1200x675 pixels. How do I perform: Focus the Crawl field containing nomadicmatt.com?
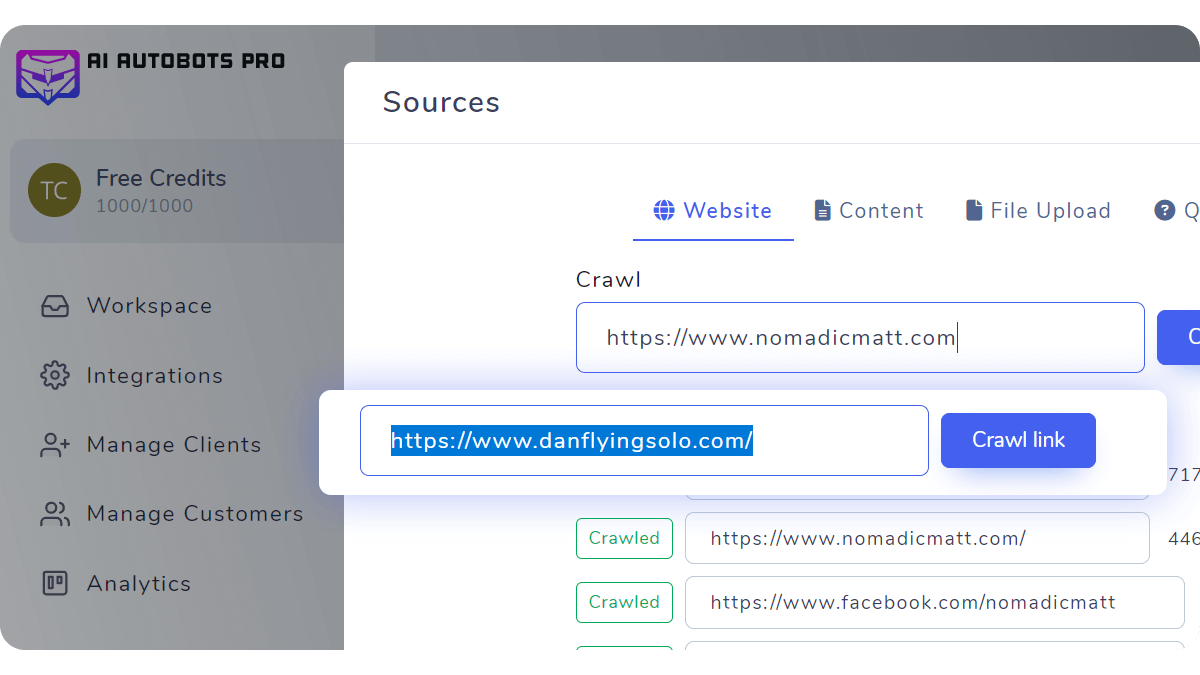[860, 338]
